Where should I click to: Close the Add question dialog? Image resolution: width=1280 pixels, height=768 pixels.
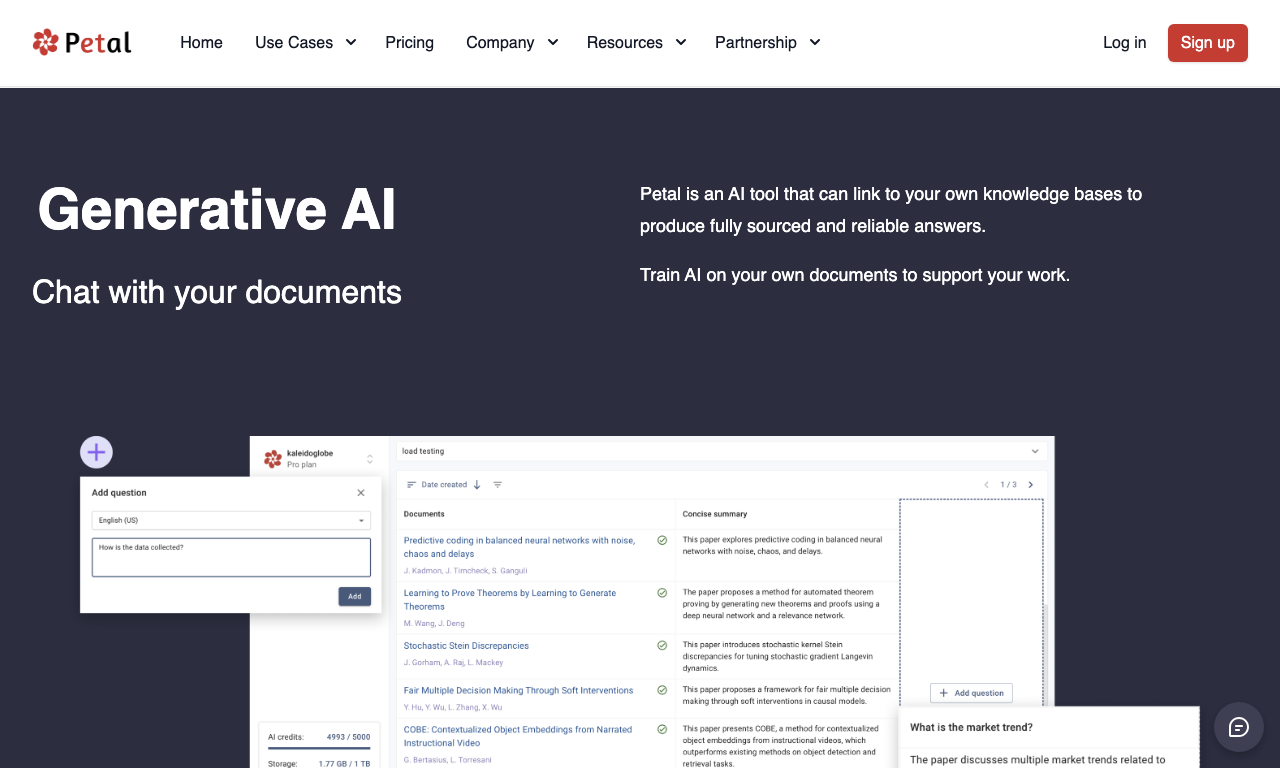tap(361, 493)
